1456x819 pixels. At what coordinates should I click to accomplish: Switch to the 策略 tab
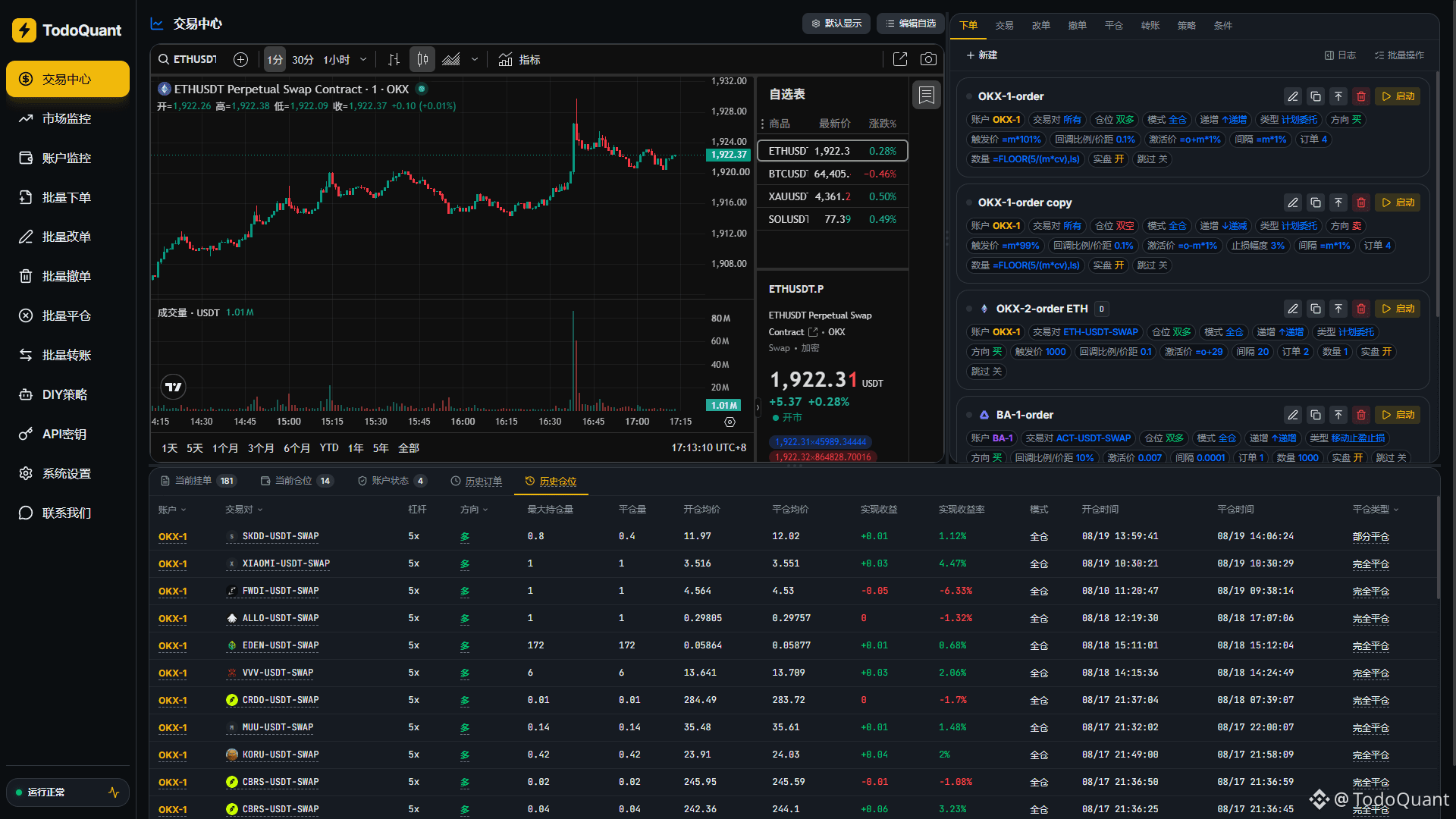[1187, 25]
